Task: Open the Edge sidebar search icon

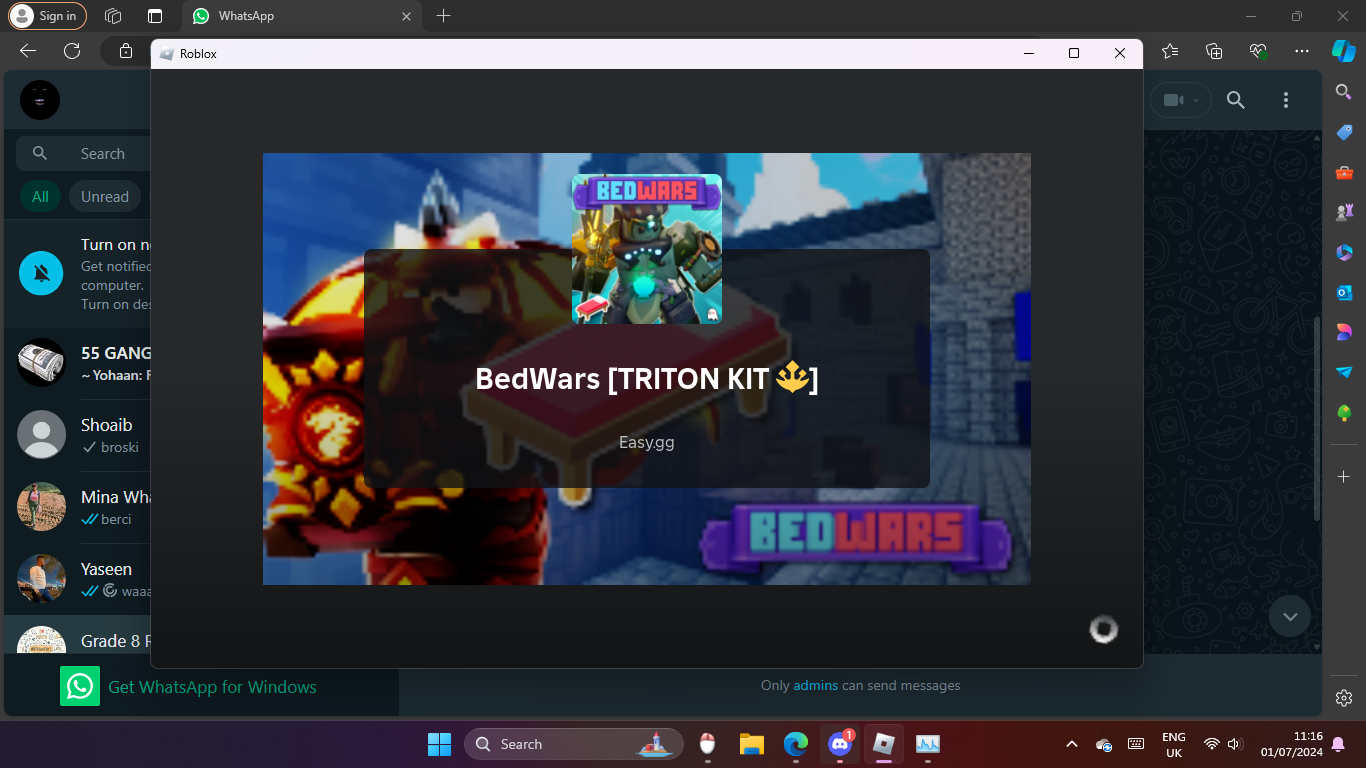Action: (x=1344, y=92)
